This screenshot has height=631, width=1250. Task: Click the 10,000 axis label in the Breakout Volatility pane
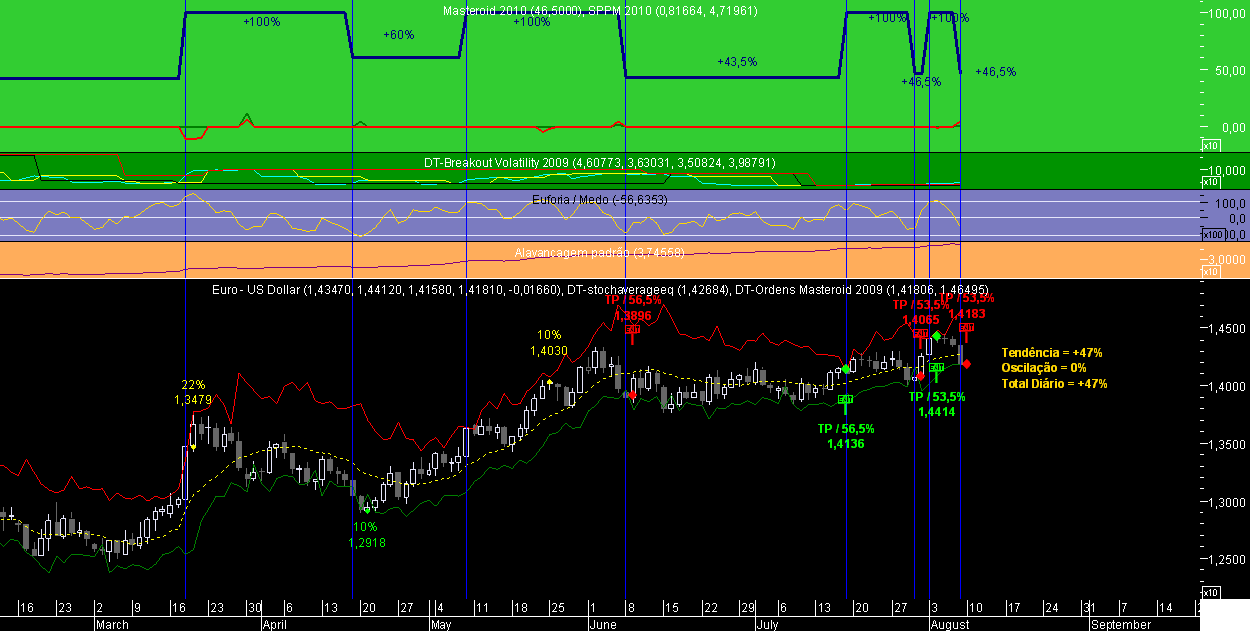coord(1228,170)
